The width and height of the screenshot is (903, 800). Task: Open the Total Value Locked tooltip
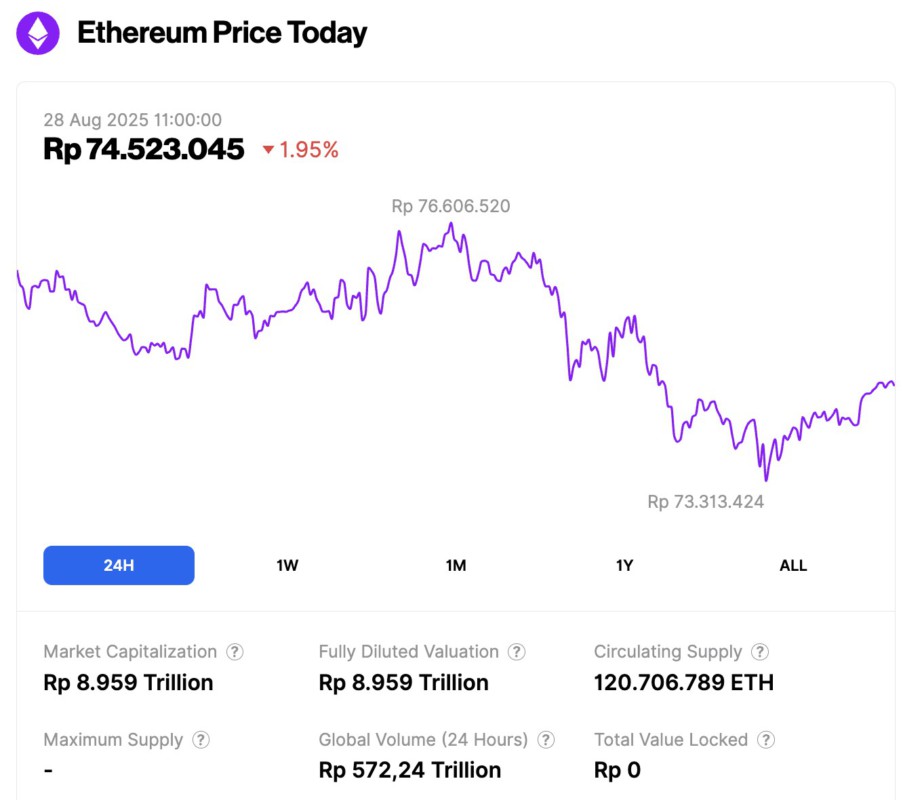click(765, 739)
